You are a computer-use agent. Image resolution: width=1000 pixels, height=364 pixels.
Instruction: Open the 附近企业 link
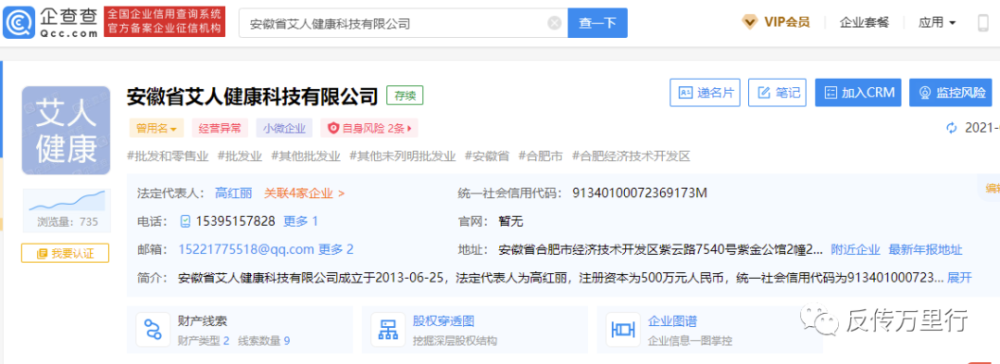(855, 249)
